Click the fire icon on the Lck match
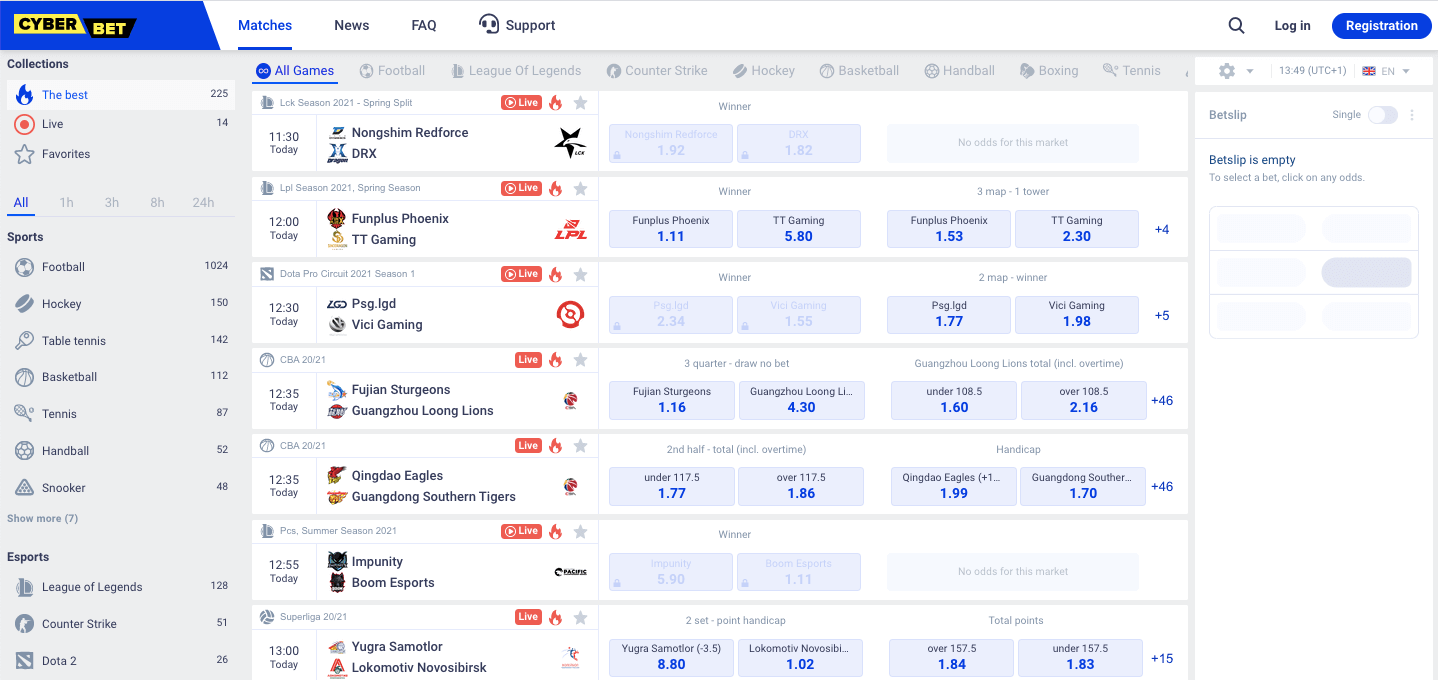This screenshot has height=680, width=1438. 556,101
